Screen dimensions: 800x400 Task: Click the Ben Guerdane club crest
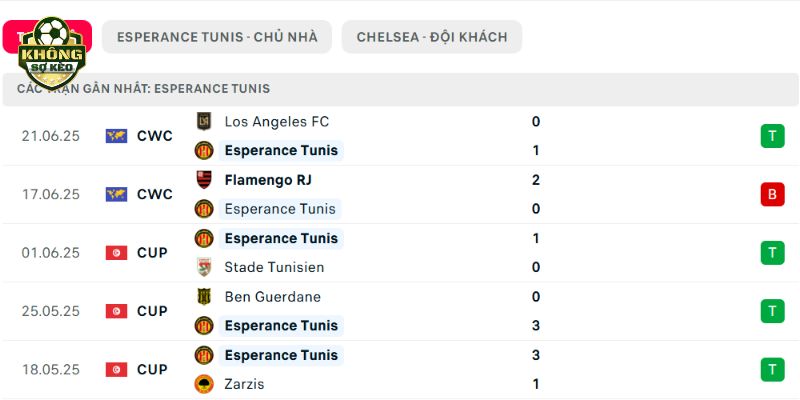coord(204,296)
